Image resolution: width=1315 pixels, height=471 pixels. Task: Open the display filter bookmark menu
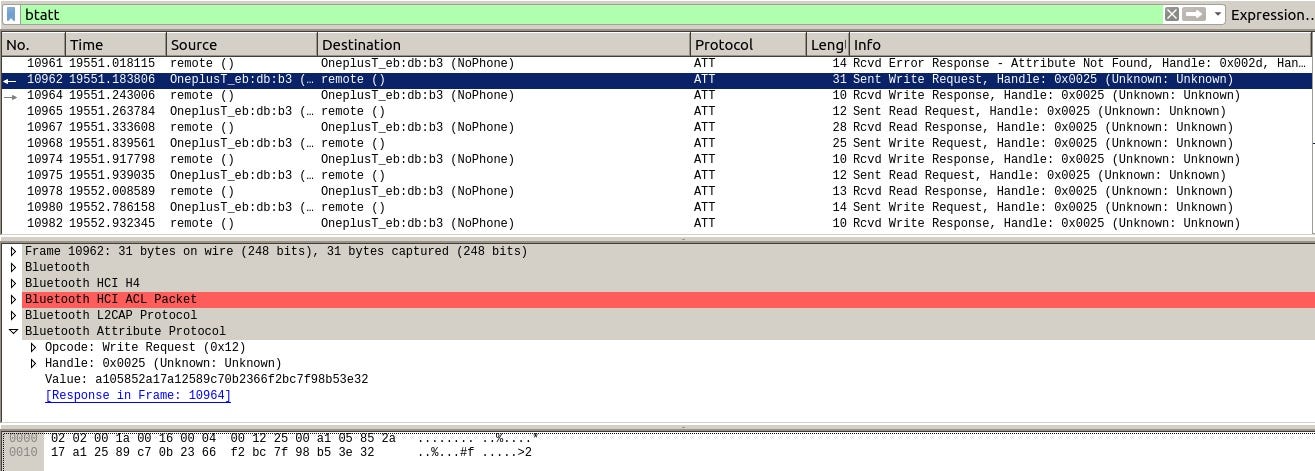[x=11, y=14]
